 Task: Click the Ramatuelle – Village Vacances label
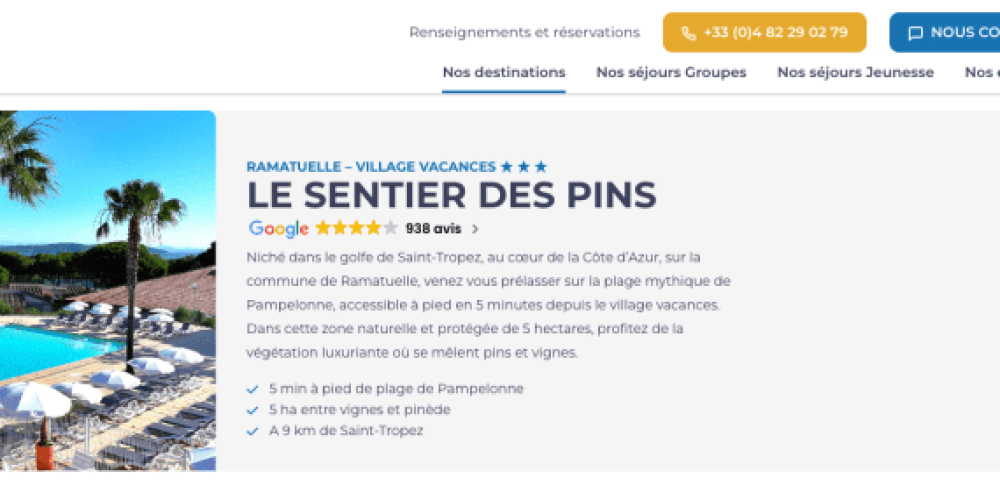[x=371, y=167]
